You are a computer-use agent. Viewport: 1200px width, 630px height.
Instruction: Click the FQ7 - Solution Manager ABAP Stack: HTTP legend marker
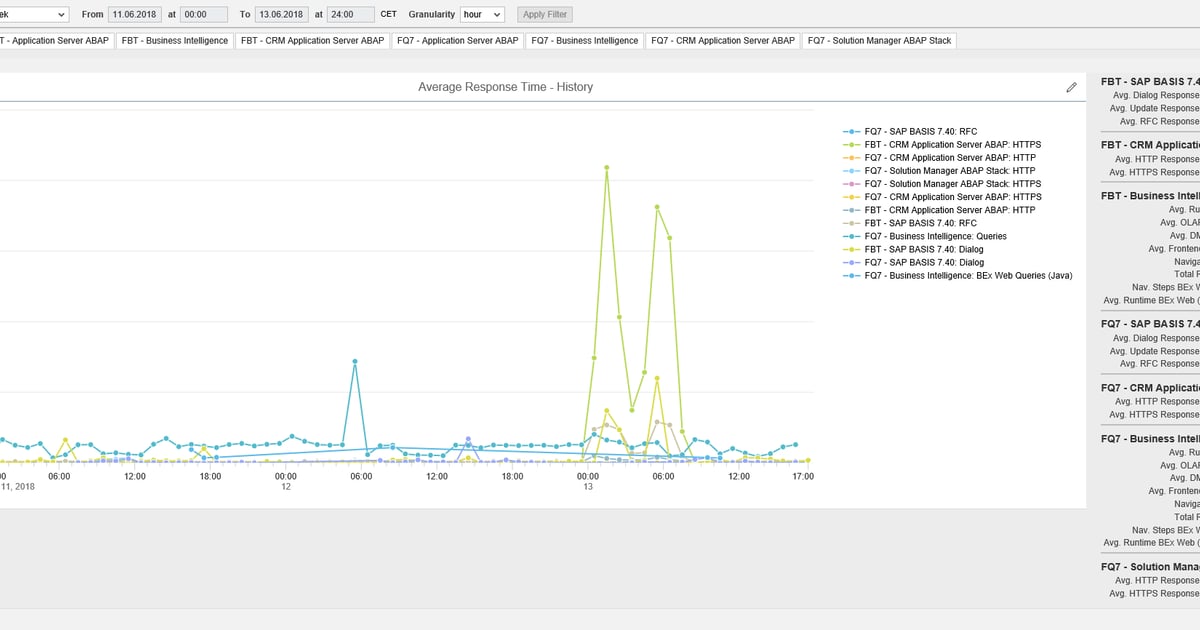851,170
